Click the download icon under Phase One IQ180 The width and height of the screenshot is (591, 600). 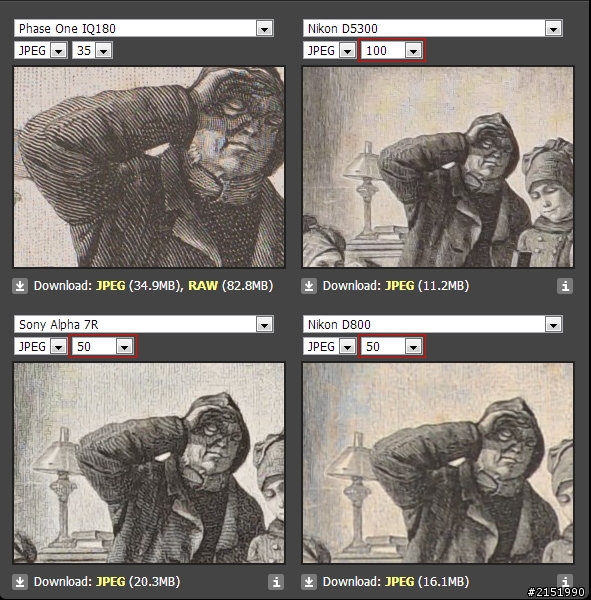click(x=20, y=286)
